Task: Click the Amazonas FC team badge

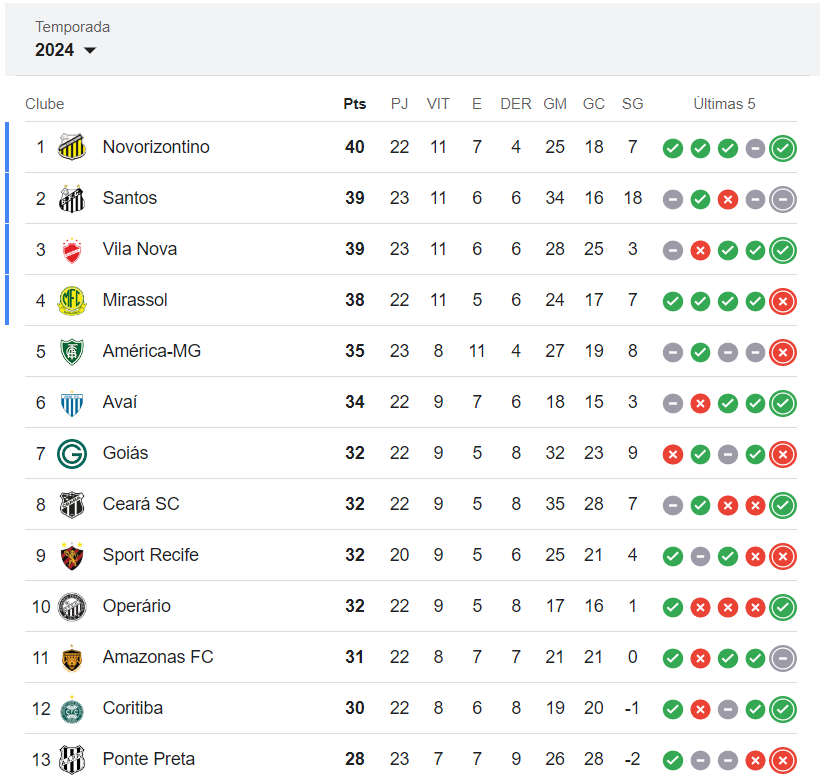Action: (x=72, y=657)
